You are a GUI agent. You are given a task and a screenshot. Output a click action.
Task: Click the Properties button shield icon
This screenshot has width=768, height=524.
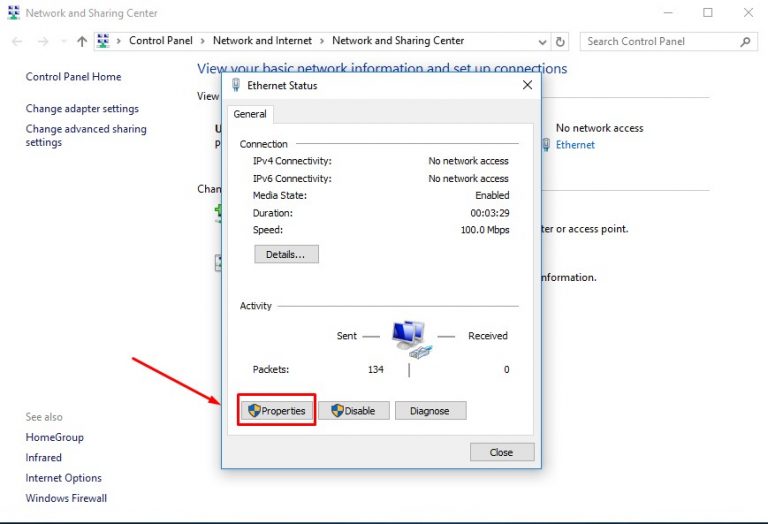coord(254,410)
